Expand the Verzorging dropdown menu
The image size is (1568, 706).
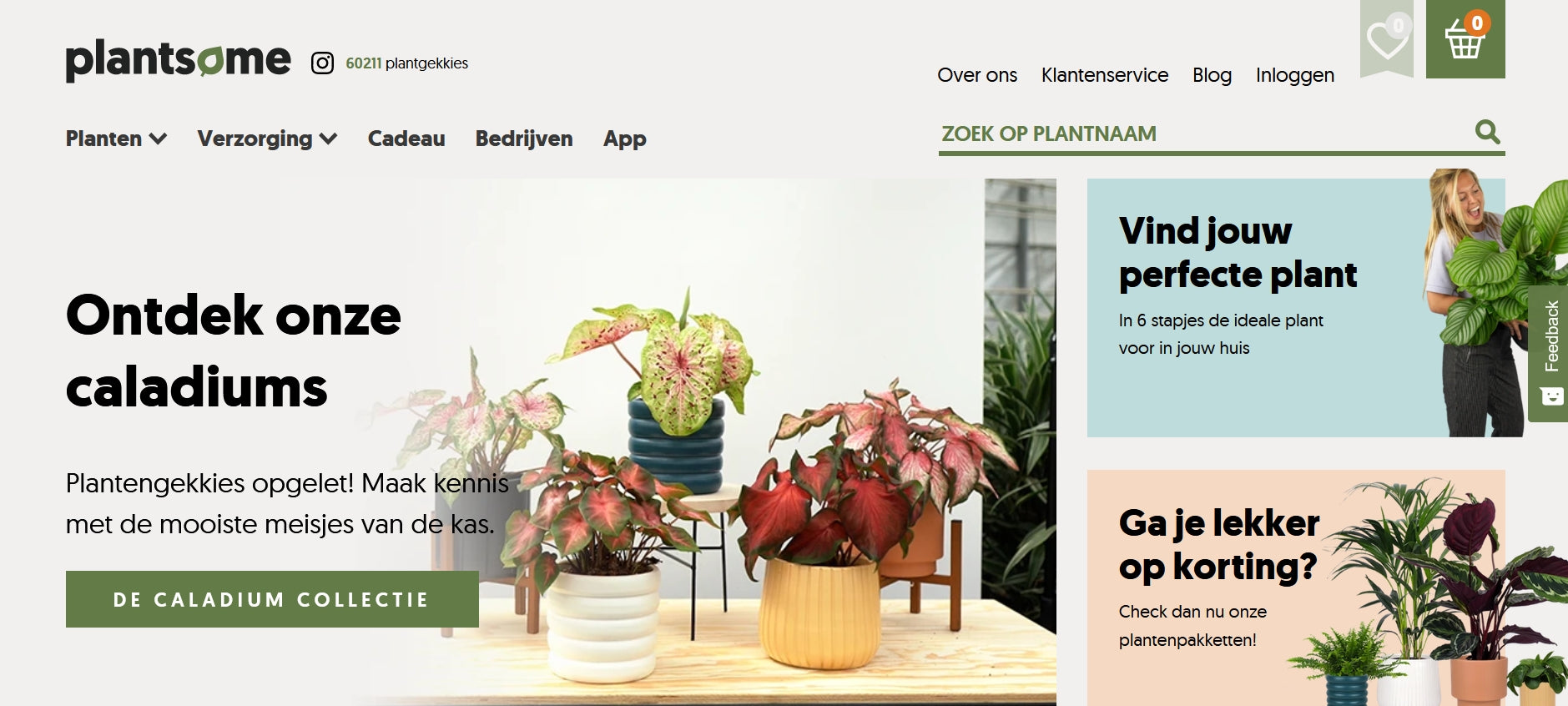tap(267, 139)
